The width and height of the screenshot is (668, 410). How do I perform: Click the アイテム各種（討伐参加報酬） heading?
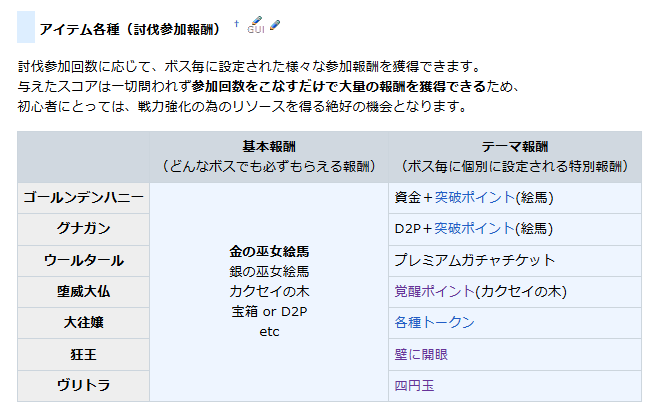(130, 28)
